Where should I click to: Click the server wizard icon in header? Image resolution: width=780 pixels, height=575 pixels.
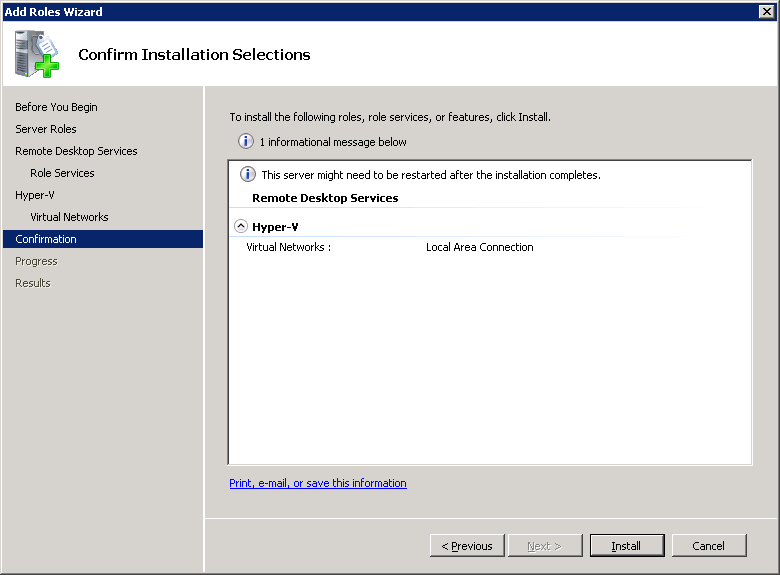tap(37, 54)
